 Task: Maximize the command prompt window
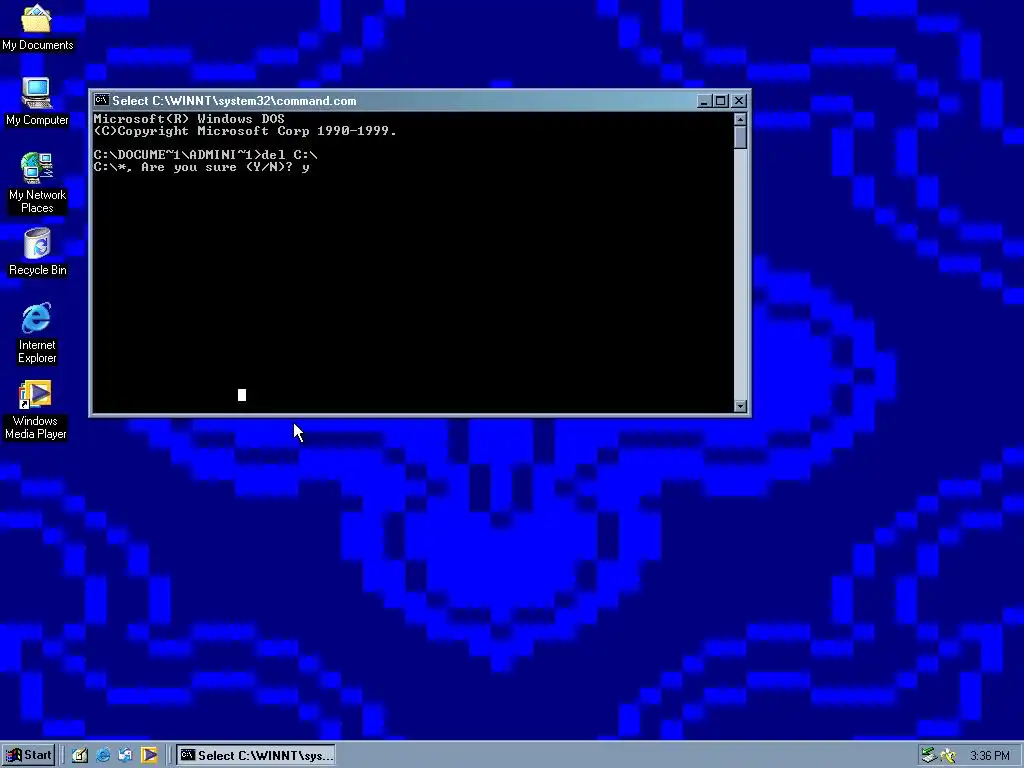(720, 101)
